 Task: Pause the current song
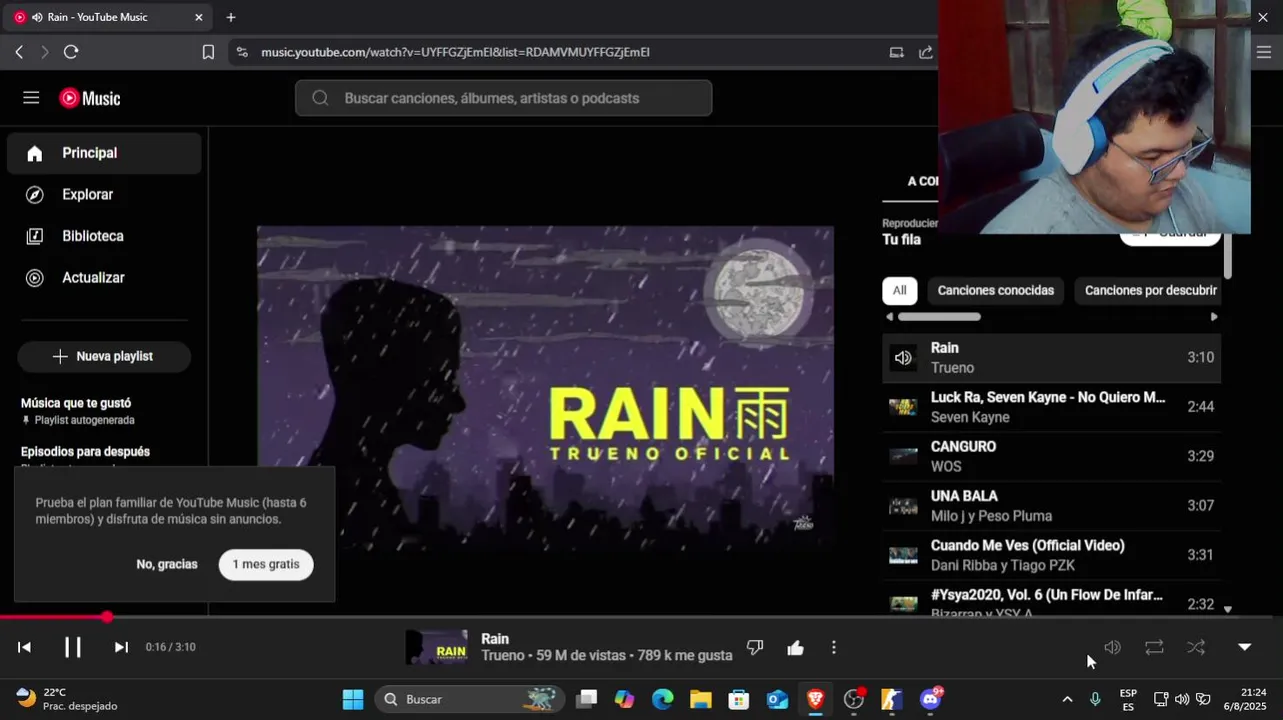click(72, 647)
